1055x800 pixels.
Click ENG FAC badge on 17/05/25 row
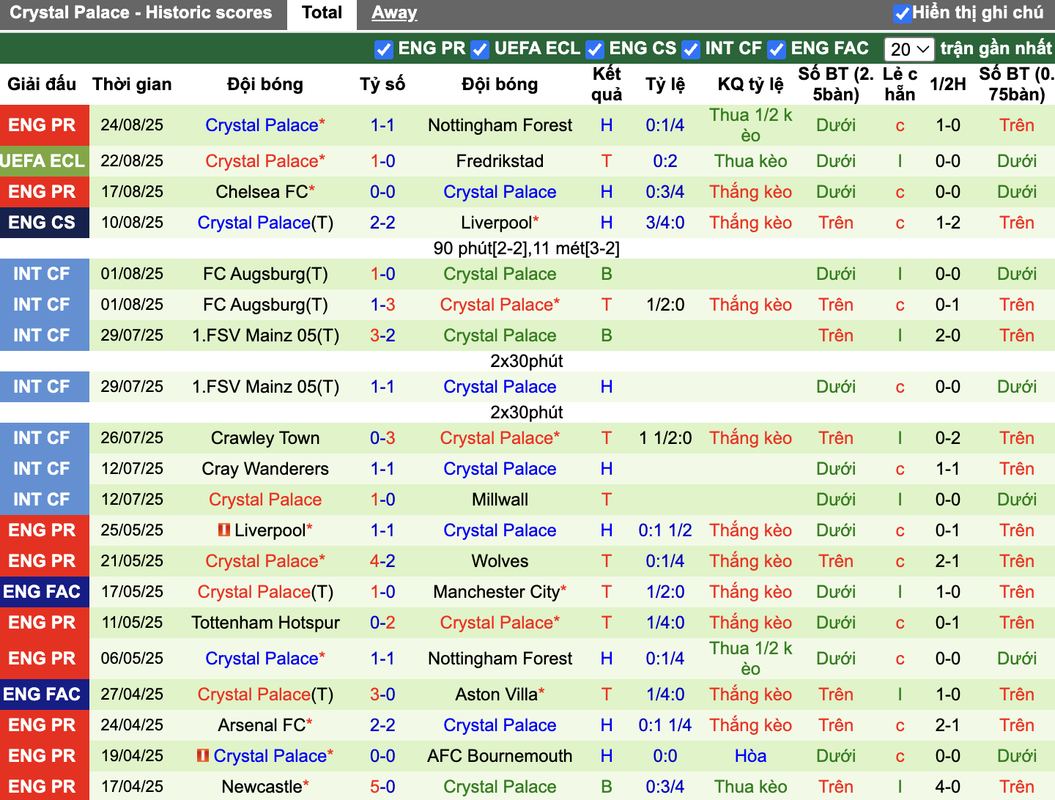tap(42, 592)
